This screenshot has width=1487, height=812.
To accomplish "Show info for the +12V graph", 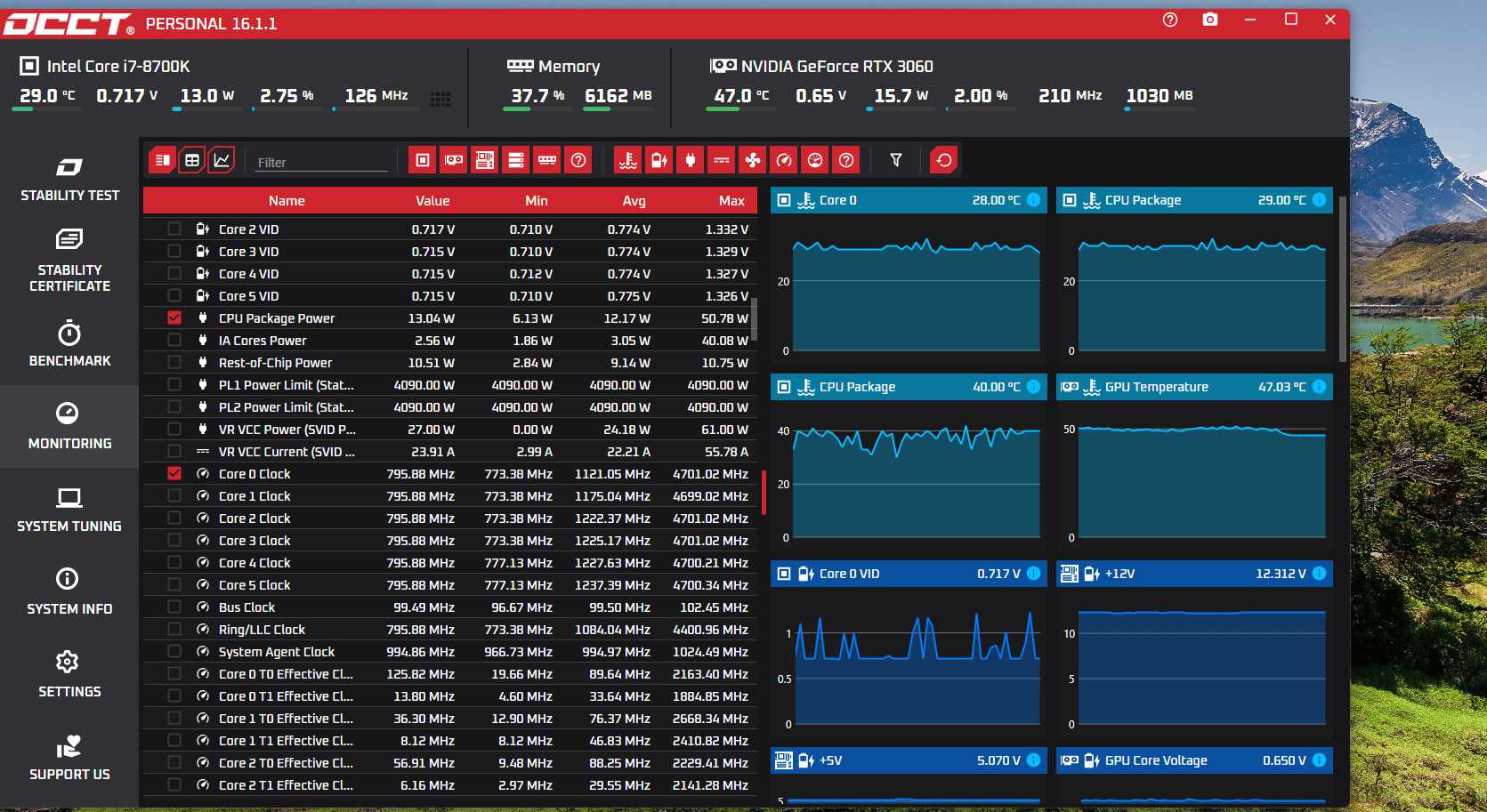I will (1320, 574).
